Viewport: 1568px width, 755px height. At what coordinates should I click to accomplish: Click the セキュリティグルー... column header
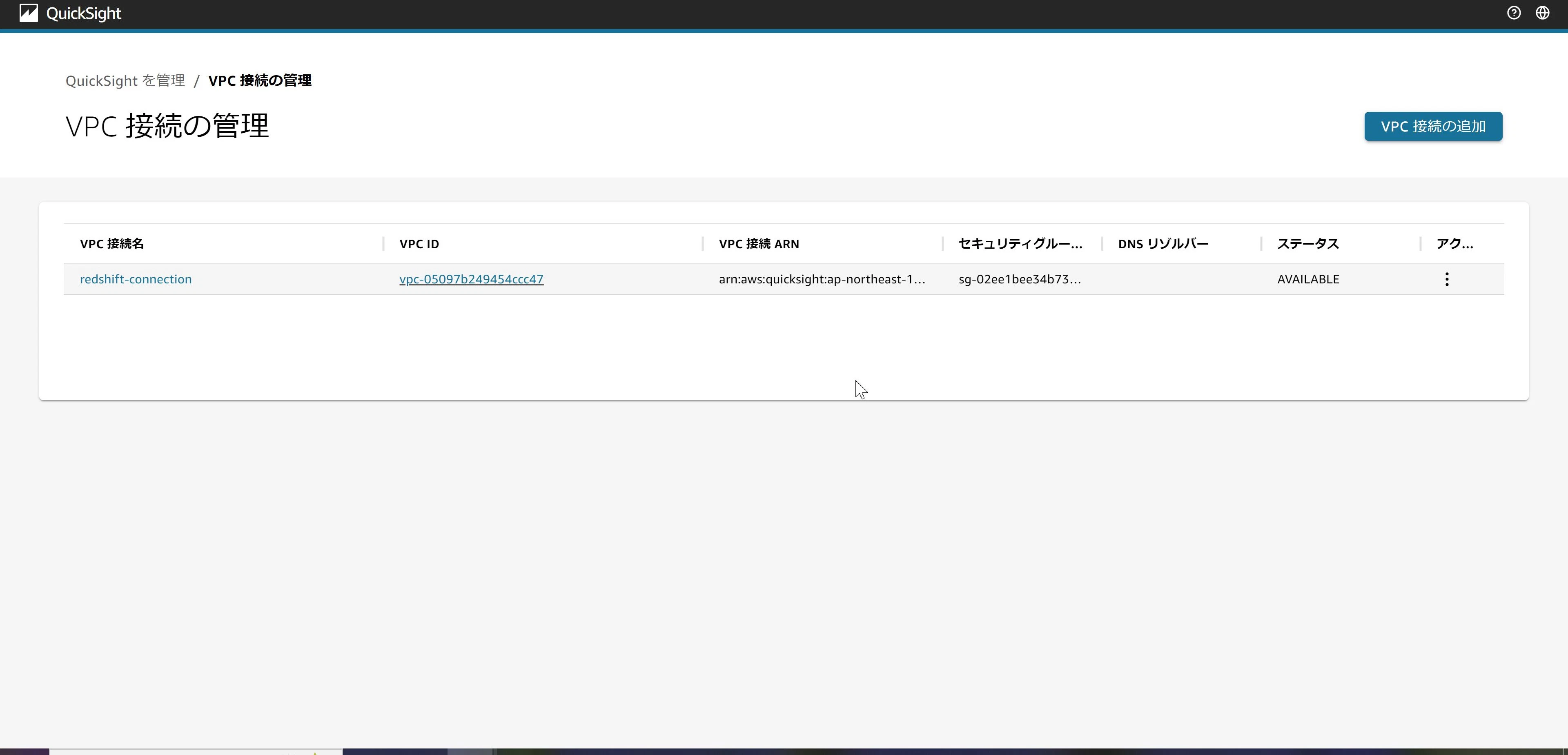(1020, 244)
